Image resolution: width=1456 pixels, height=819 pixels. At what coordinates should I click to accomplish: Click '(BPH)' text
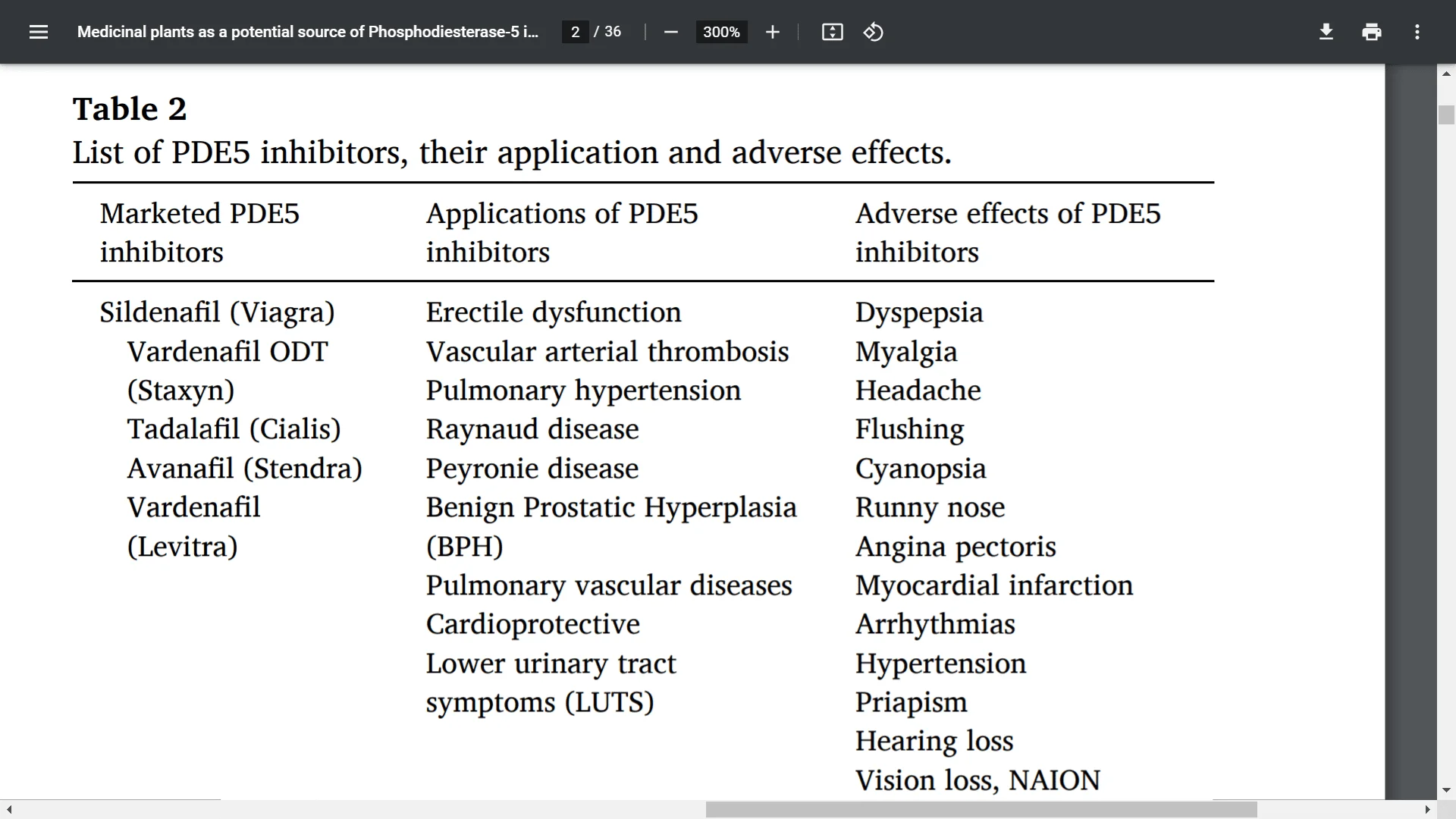464,547
